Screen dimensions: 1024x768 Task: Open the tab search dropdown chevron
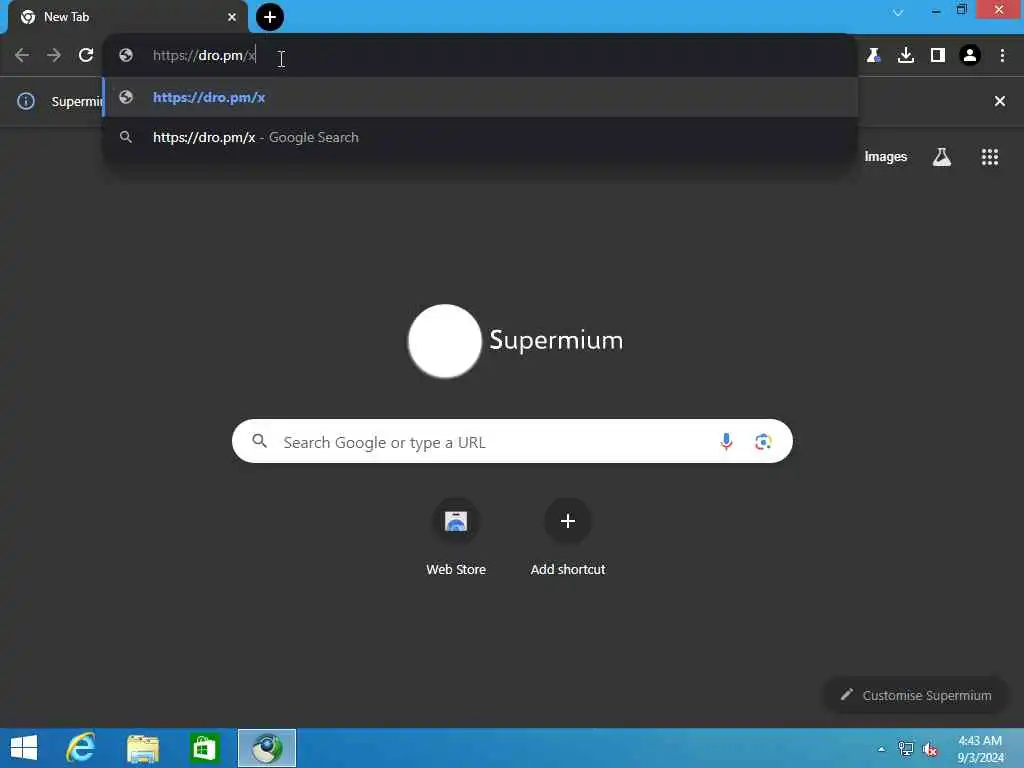tap(898, 12)
